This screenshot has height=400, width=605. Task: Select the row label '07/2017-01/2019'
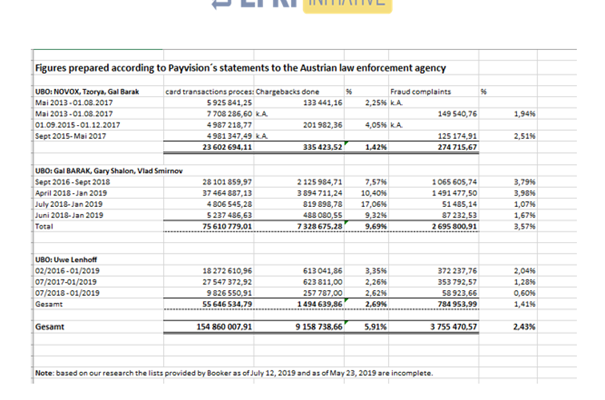coord(66,282)
